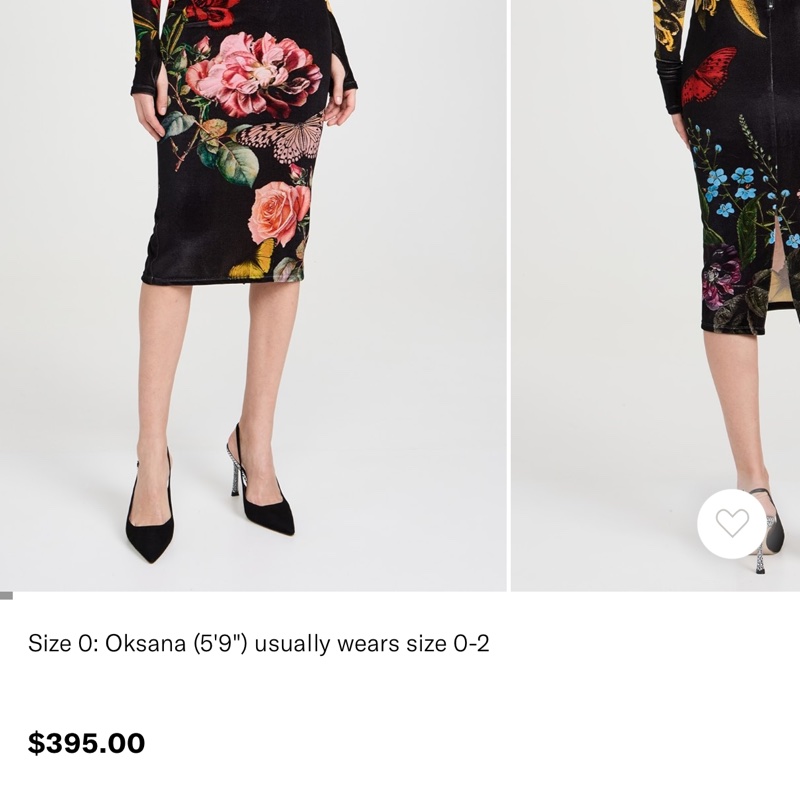
Task: Select the model size info text
Action: (x=259, y=643)
